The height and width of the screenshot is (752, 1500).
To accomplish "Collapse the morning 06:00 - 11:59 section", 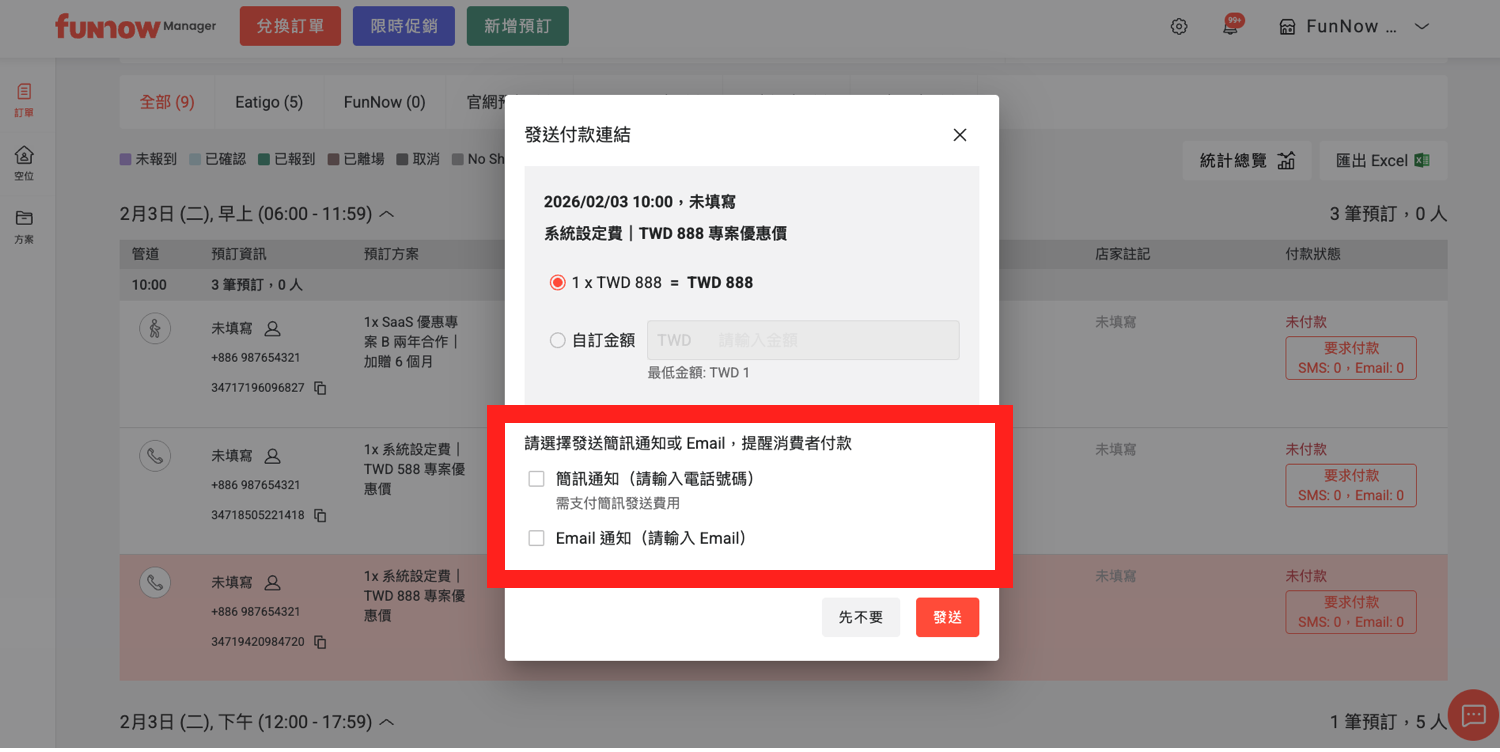I will pyautogui.click(x=387, y=214).
